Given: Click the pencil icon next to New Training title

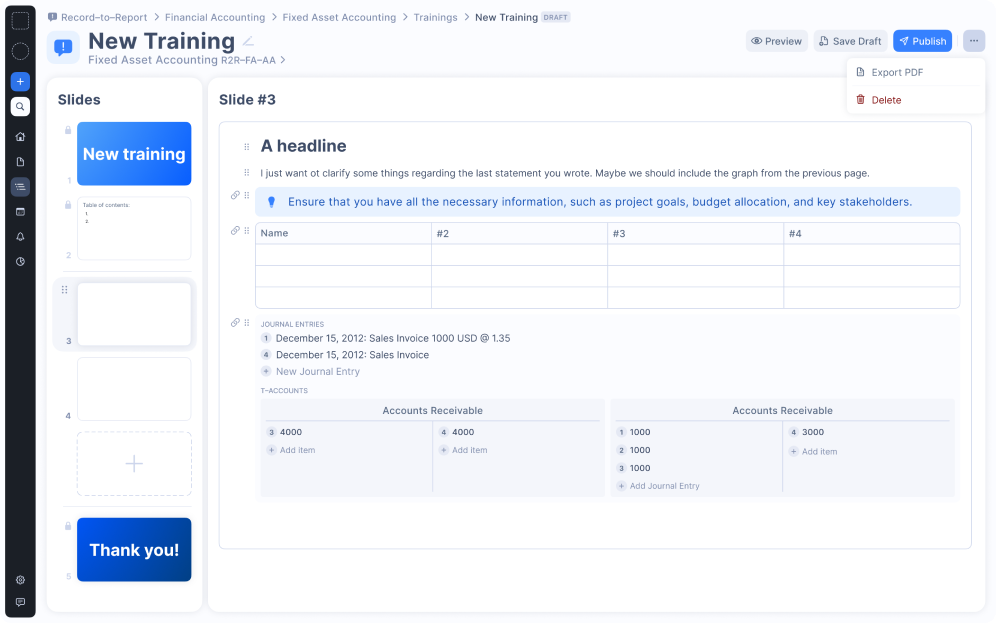Looking at the screenshot, I should point(246,41).
